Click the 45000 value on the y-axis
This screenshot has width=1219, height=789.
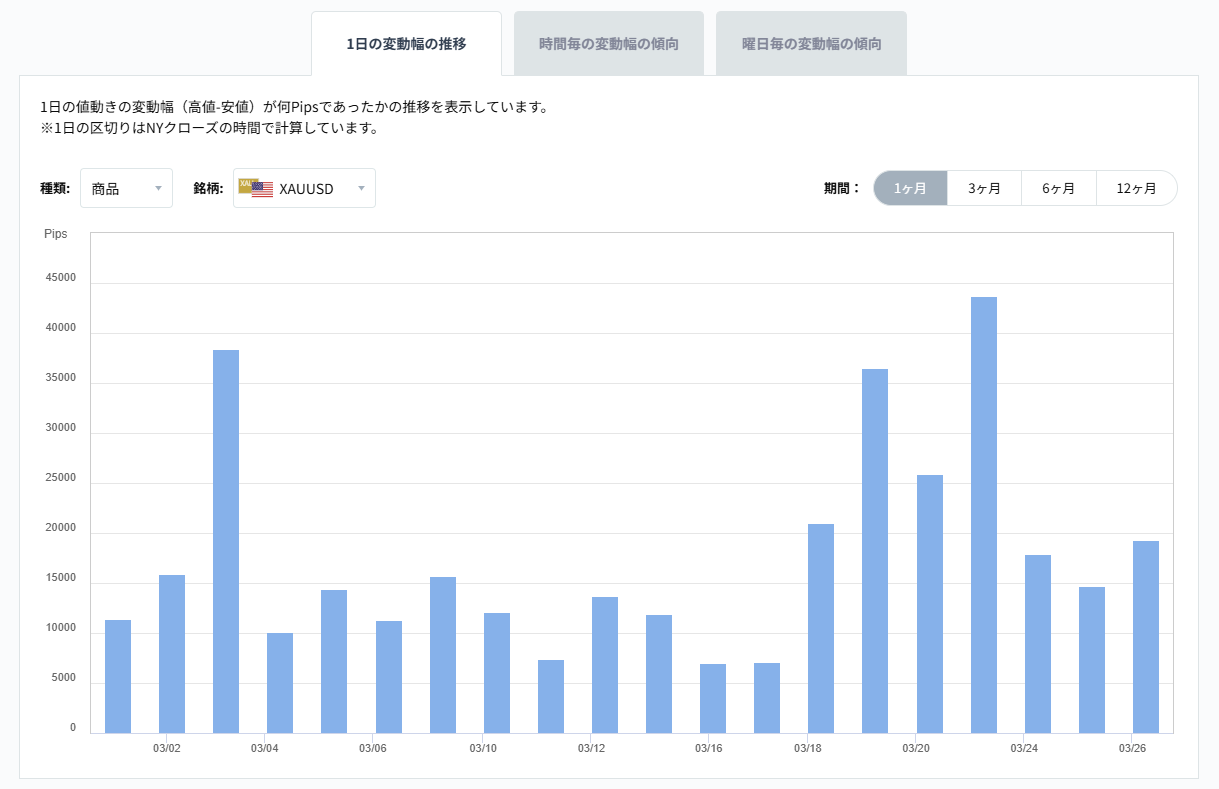click(x=61, y=277)
